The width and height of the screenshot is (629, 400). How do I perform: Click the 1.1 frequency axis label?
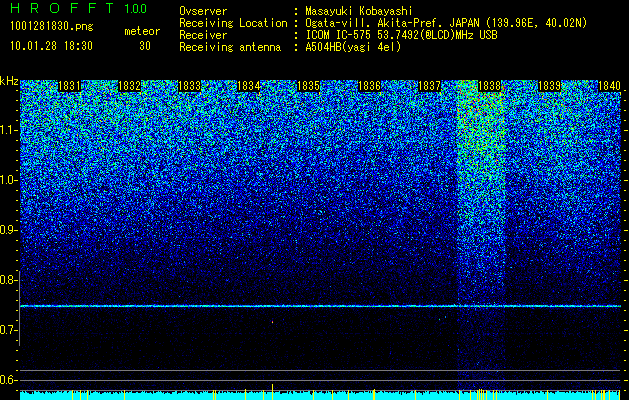pos(8,130)
